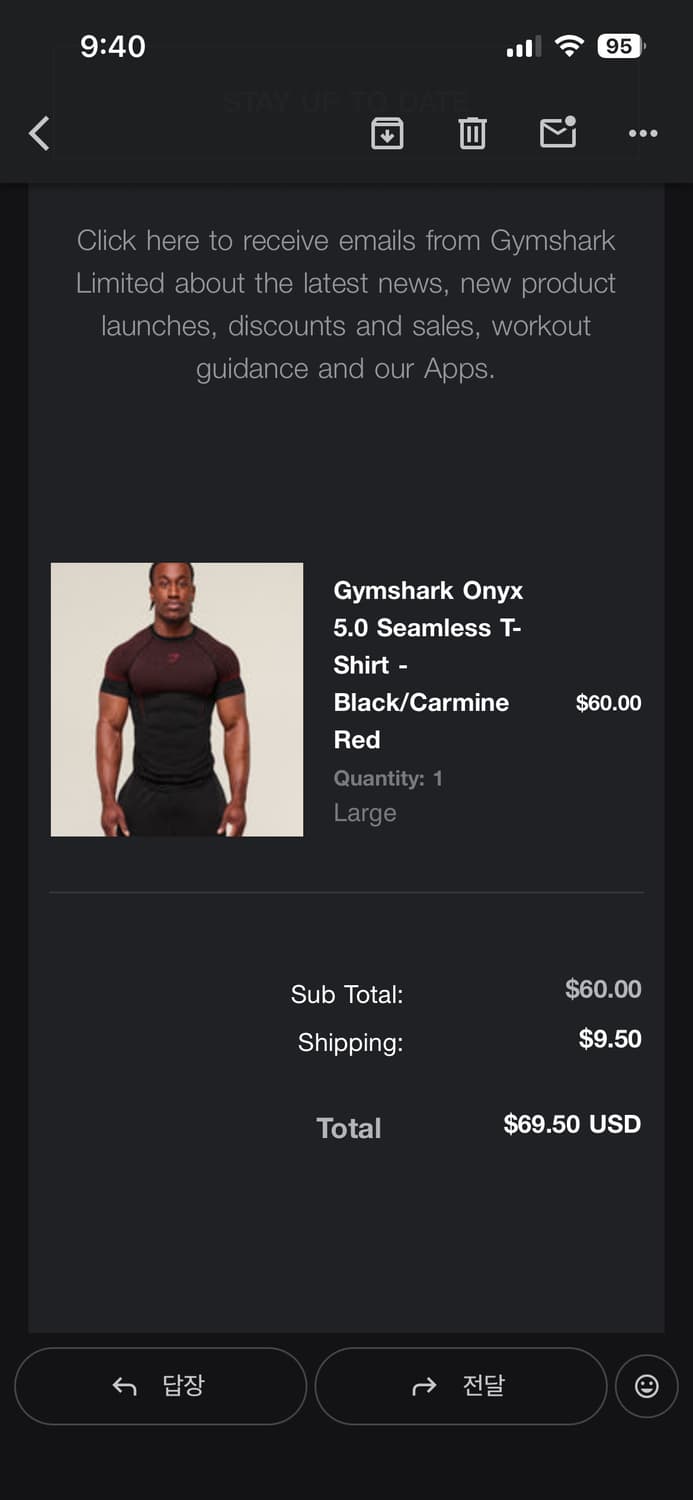
Task: Click the Gymshark email subscription text
Action: click(x=346, y=304)
